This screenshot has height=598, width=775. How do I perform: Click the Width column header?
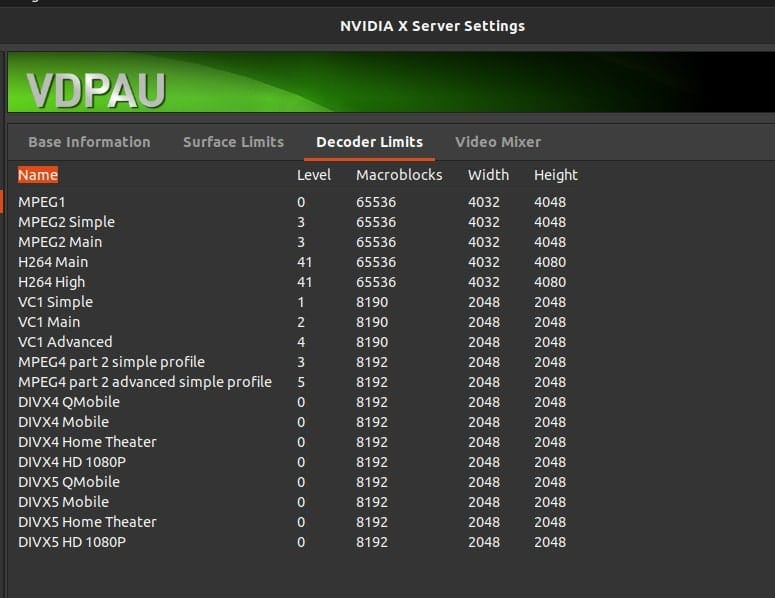(x=488, y=175)
